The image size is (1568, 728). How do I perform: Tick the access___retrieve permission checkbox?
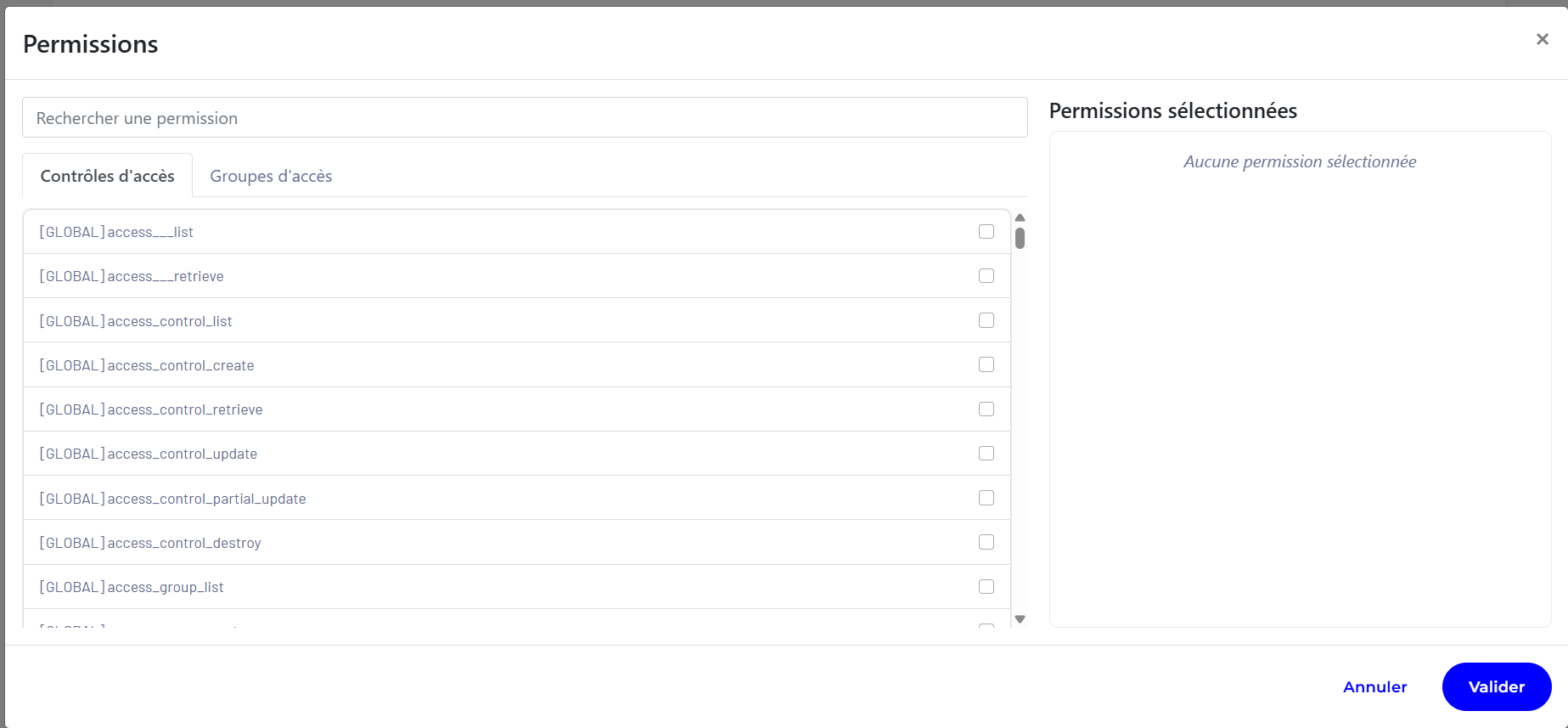click(986, 276)
